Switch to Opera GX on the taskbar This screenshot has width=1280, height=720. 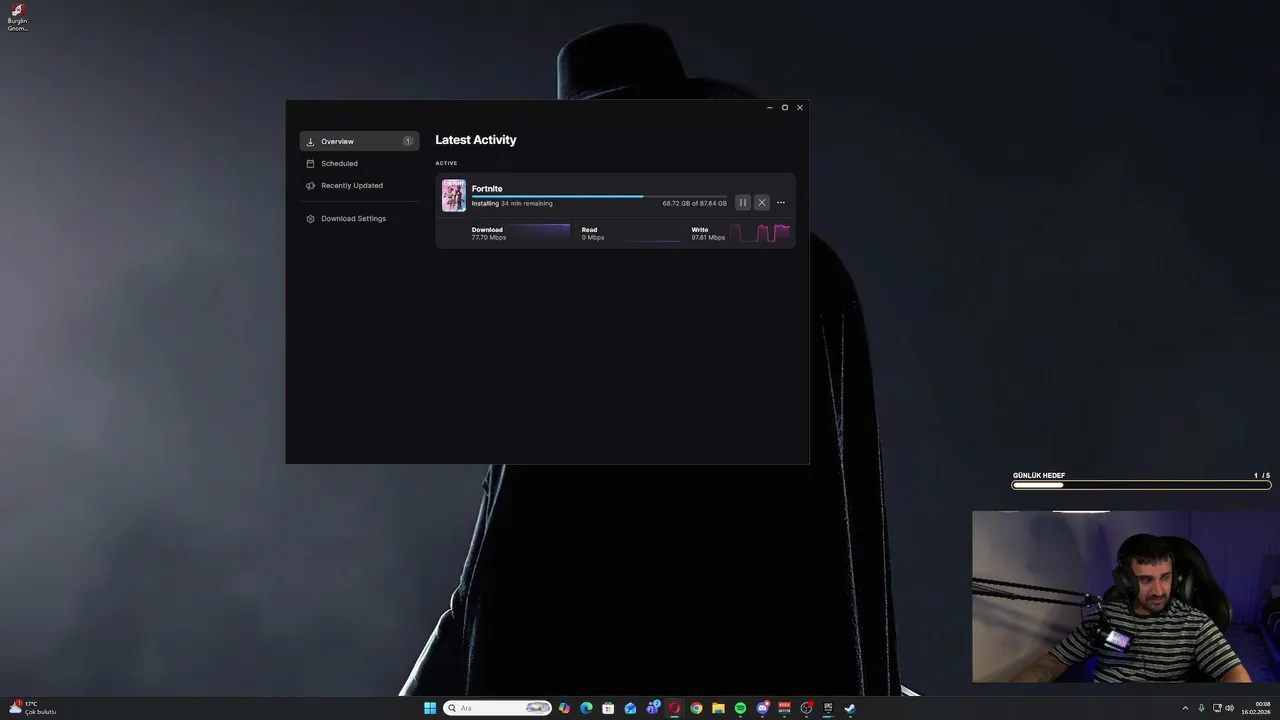(674, 708)
